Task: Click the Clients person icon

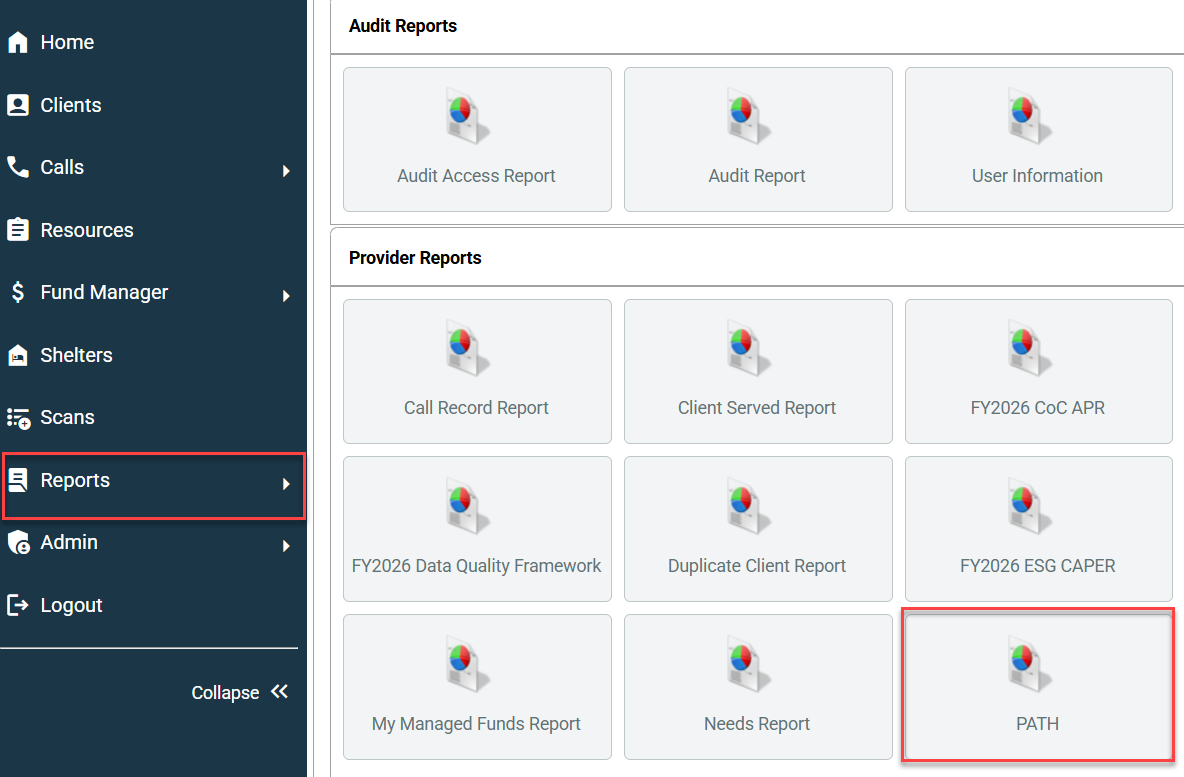Action: (18, 105)
